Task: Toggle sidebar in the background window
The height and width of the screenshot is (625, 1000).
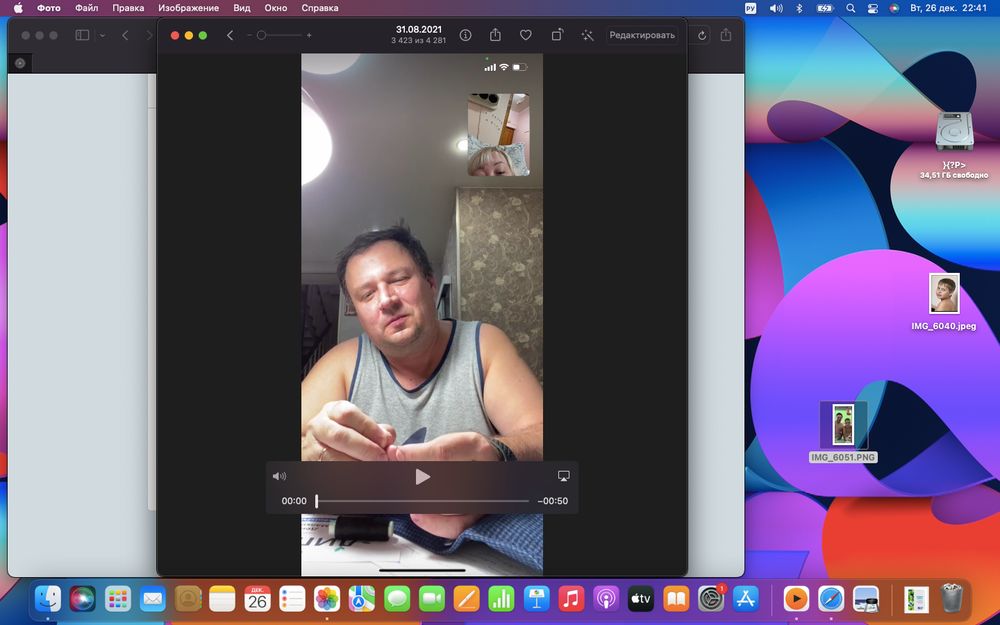Action: coord(82,35)
